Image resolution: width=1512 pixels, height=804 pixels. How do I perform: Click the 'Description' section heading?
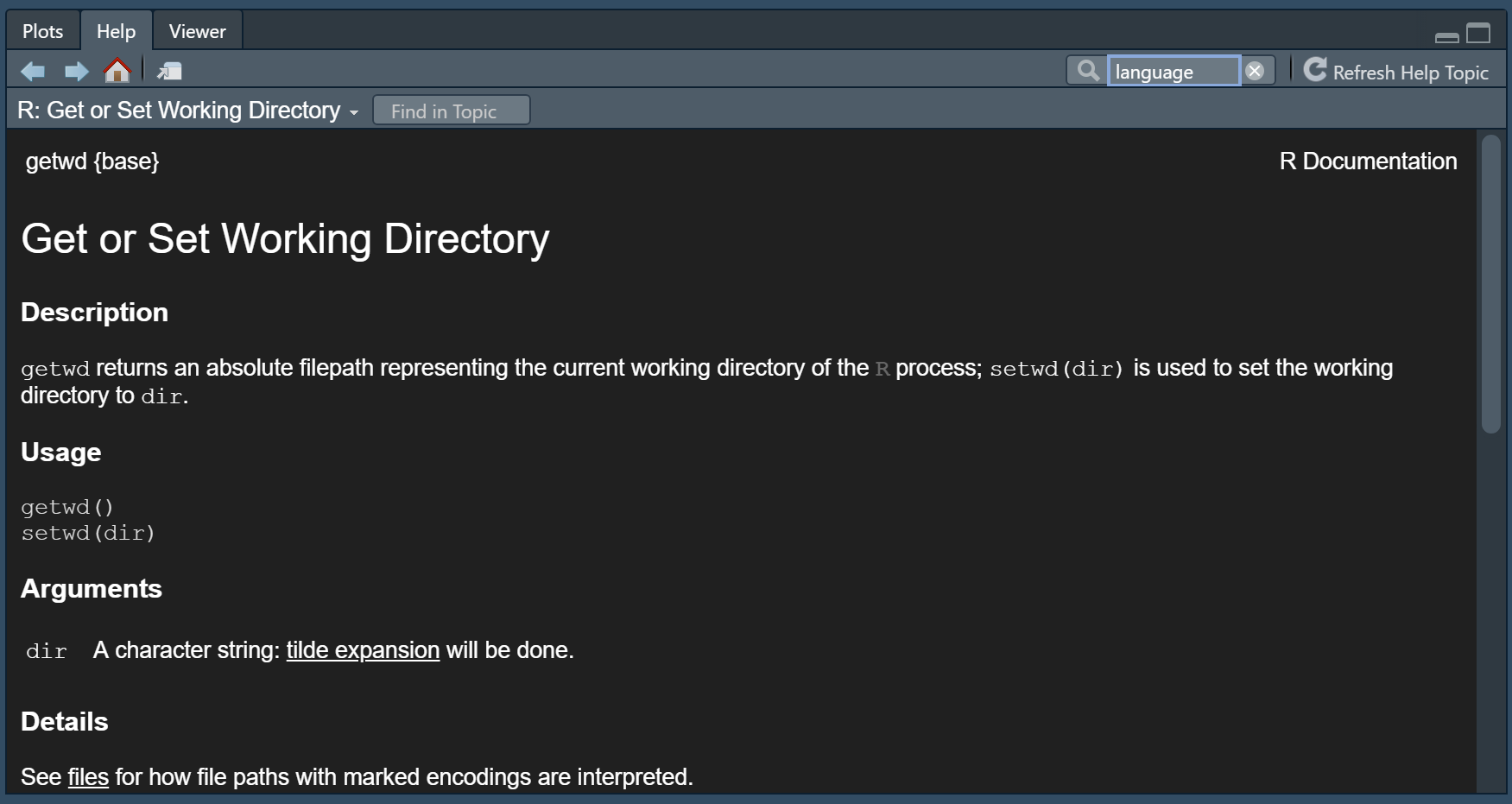pyautogui.click(x=94, y=313)
